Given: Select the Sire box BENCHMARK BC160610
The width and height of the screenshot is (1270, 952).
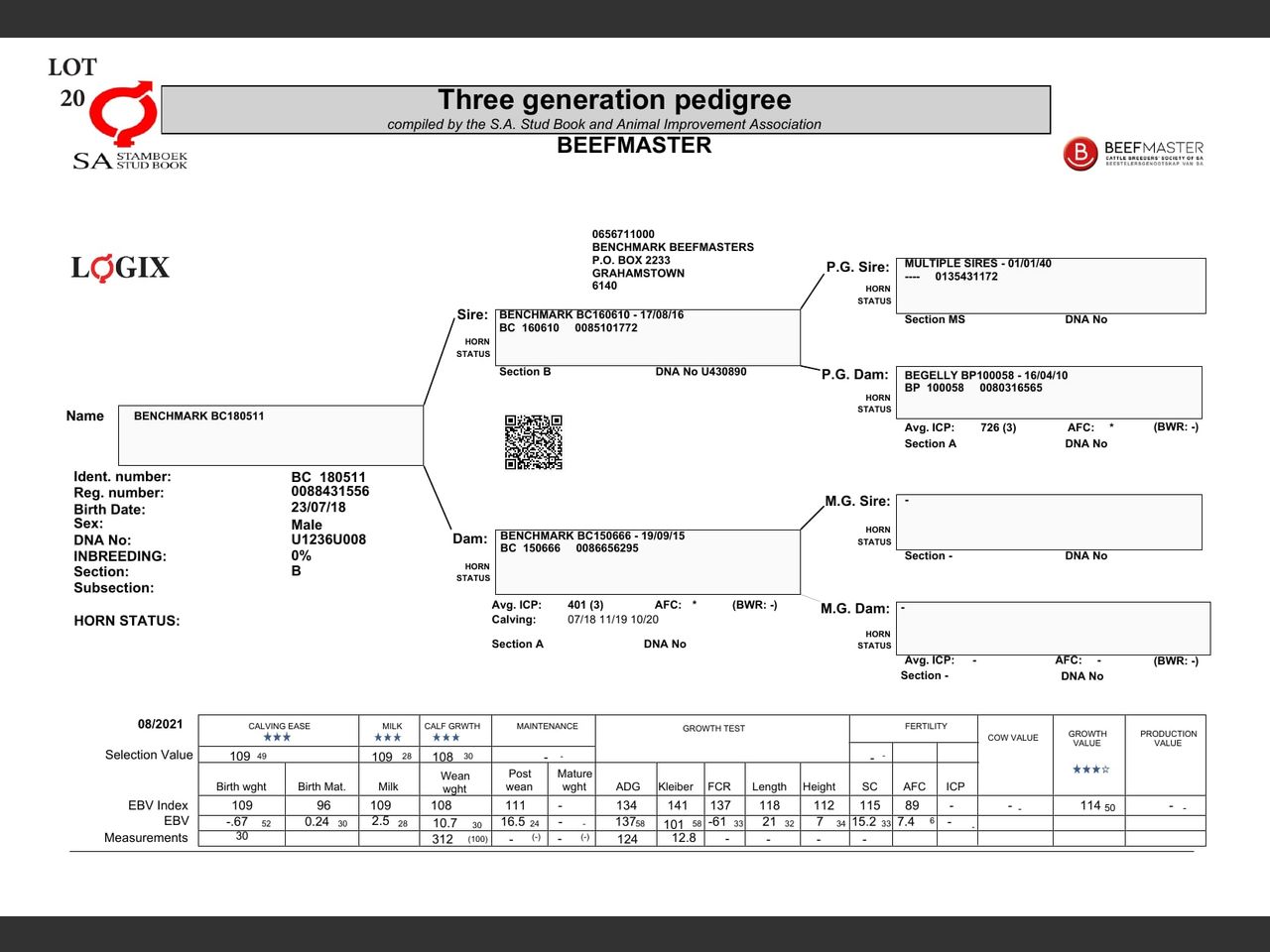Looking at the screenshot, I should tap(647, 337).
